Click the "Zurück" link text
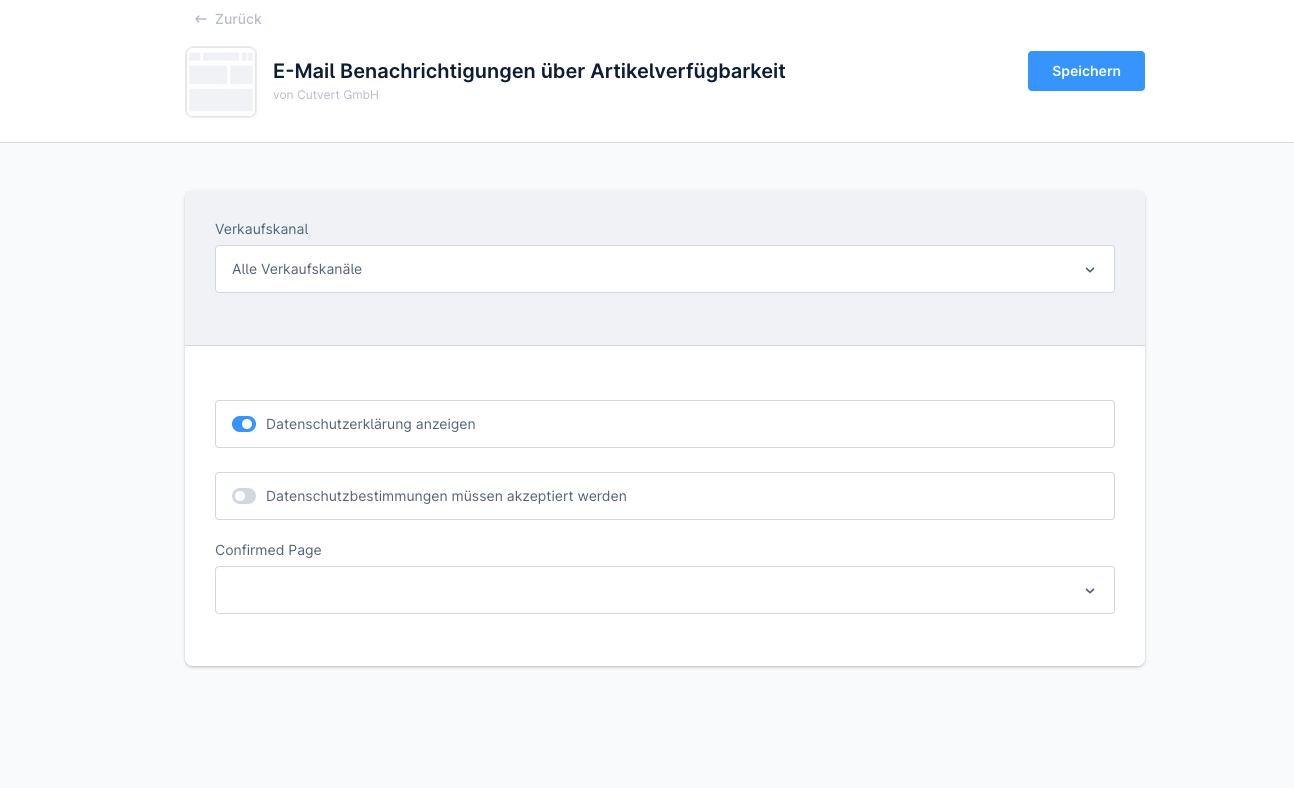This screenshot has height=788, width=1294. point(238,19)
